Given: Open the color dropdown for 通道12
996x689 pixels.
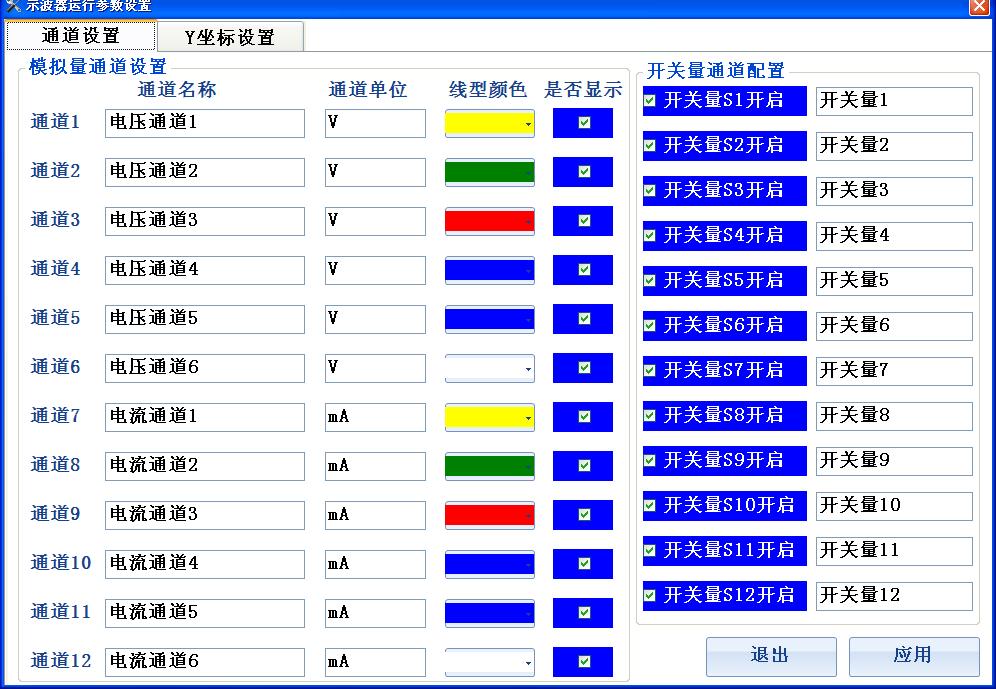Looking at the screenshot, I should (527, 662).
